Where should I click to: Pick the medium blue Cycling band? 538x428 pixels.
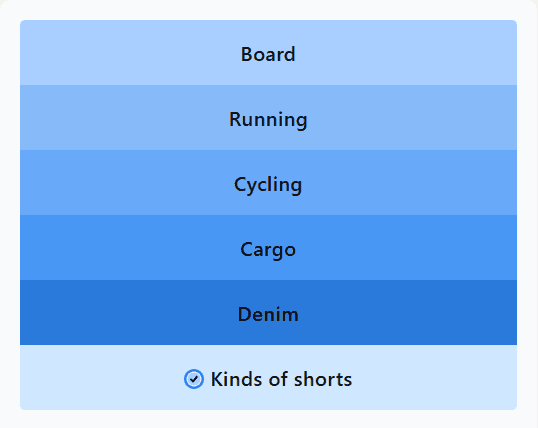pos(268,182)
